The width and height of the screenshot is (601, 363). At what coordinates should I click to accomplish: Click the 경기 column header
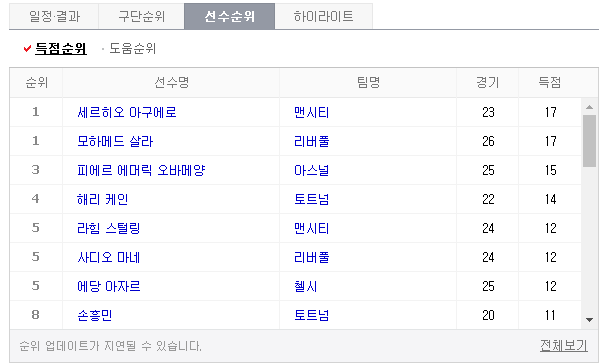click(488, 82)
